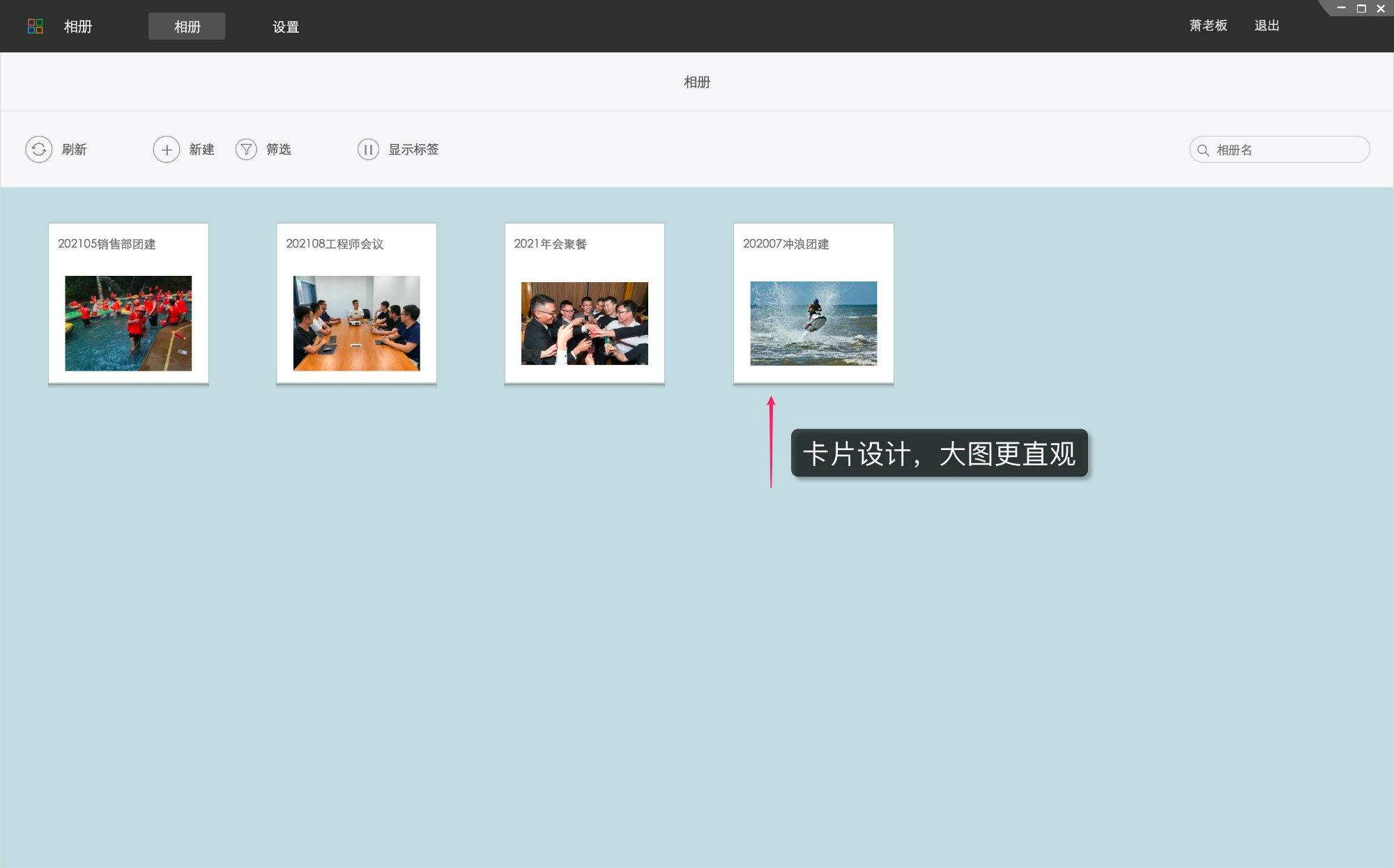Close the album window
The height and width of the screenshot is (868, 1394).
[x=1381, y=8]
